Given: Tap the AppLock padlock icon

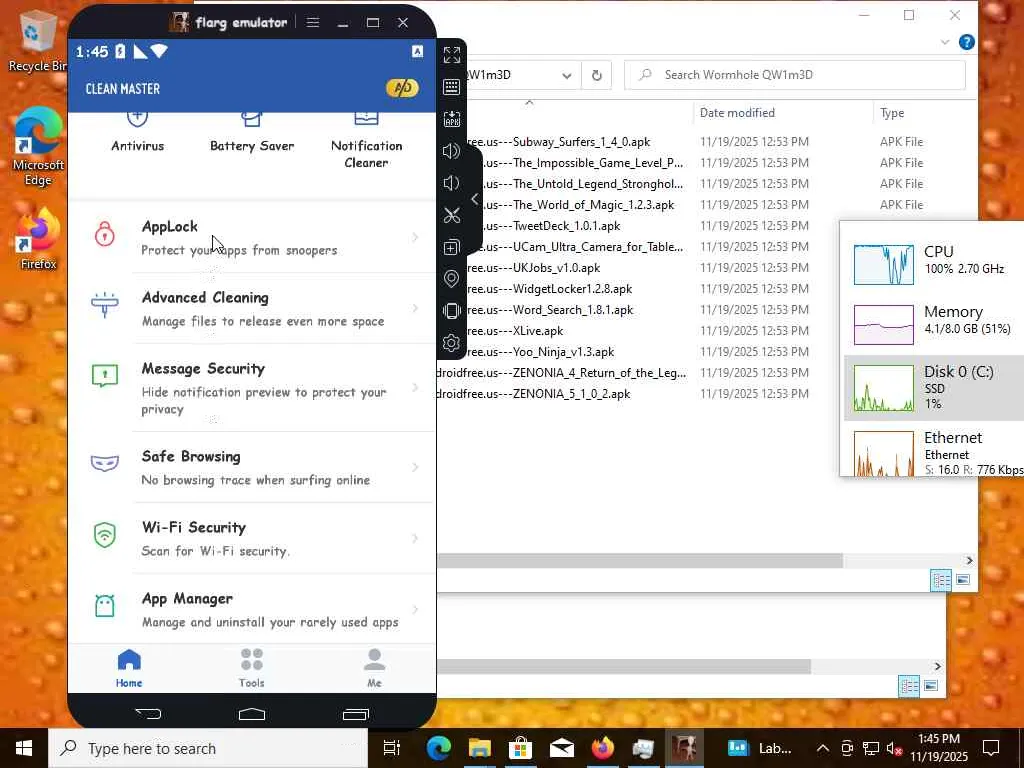Looking at the screenshot, I should point(104,234).
